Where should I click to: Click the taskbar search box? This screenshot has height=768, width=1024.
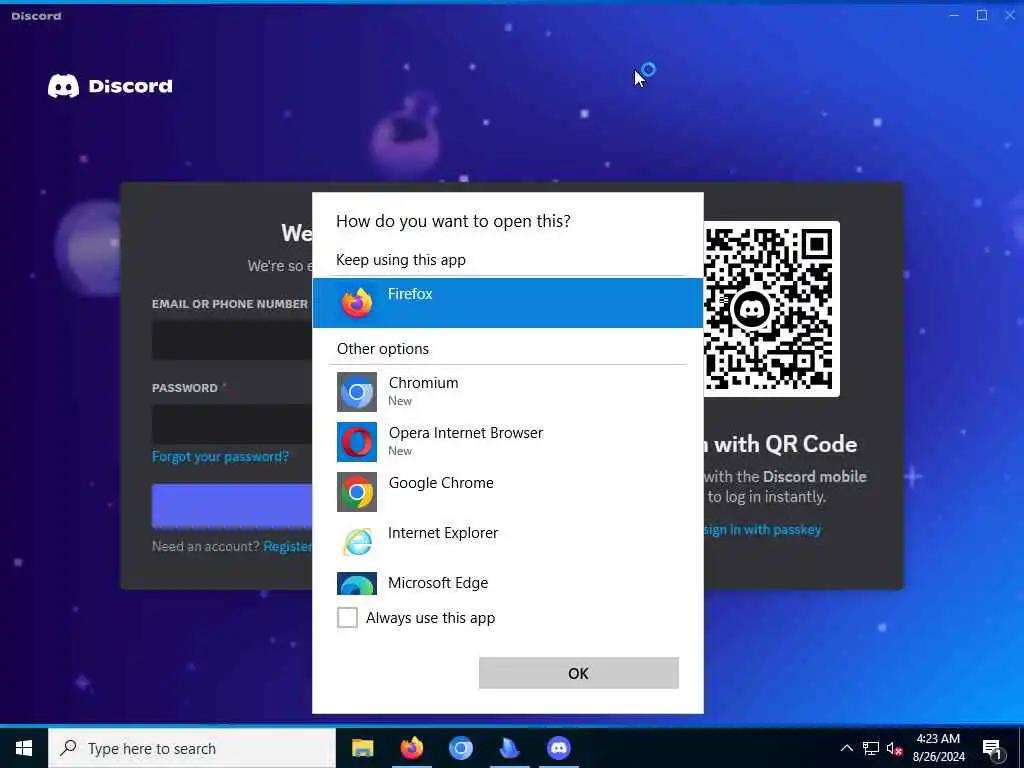(192, 748)
